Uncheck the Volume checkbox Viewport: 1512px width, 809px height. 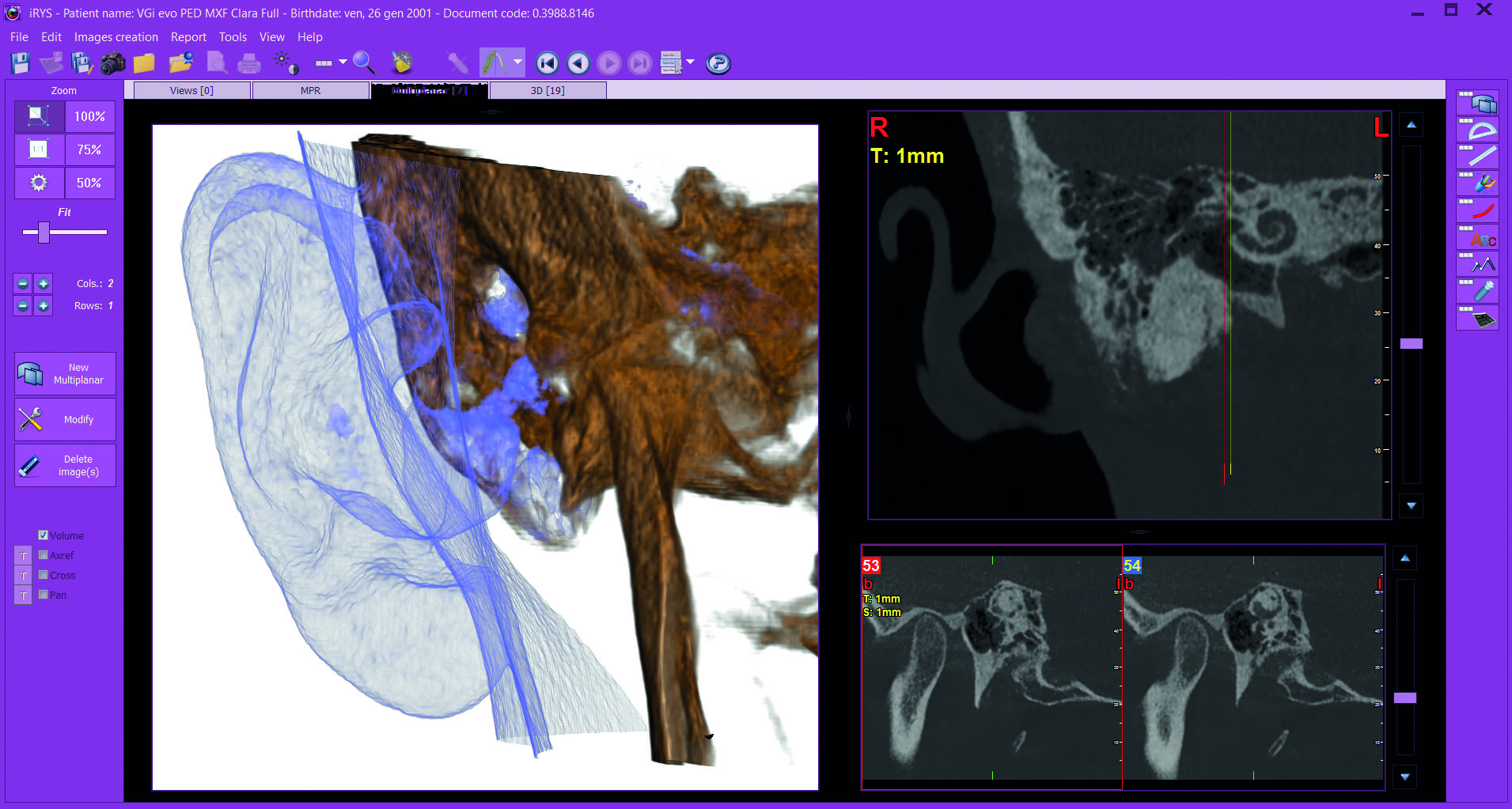(x=44, y=535)
